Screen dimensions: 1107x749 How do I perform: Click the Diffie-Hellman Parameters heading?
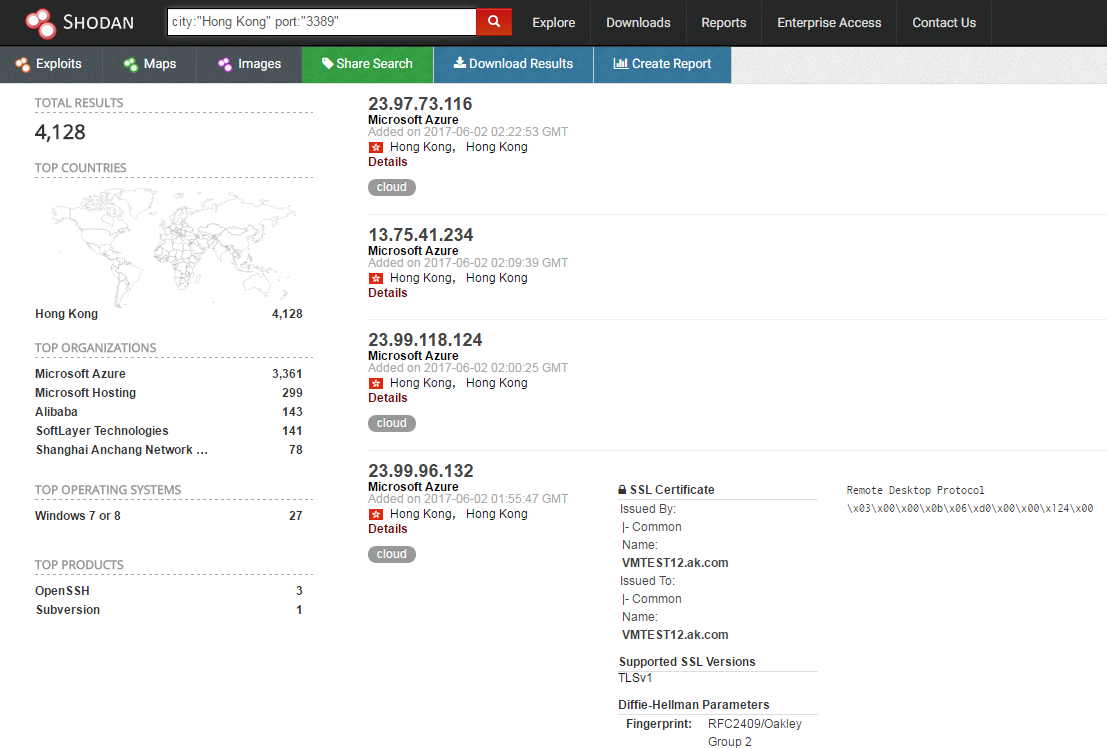693,705
